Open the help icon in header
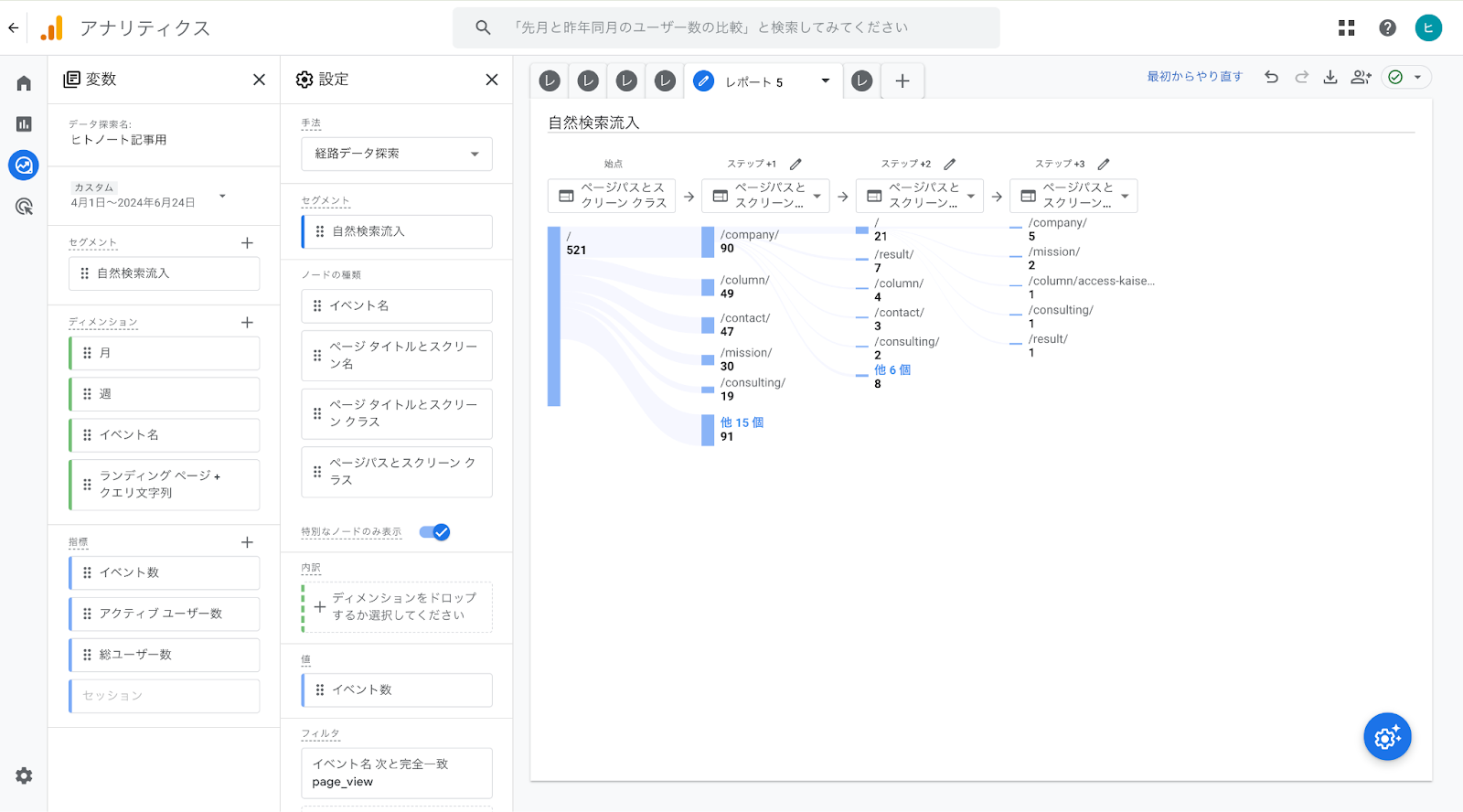 pyautogui.click(x=1387, y=28)
